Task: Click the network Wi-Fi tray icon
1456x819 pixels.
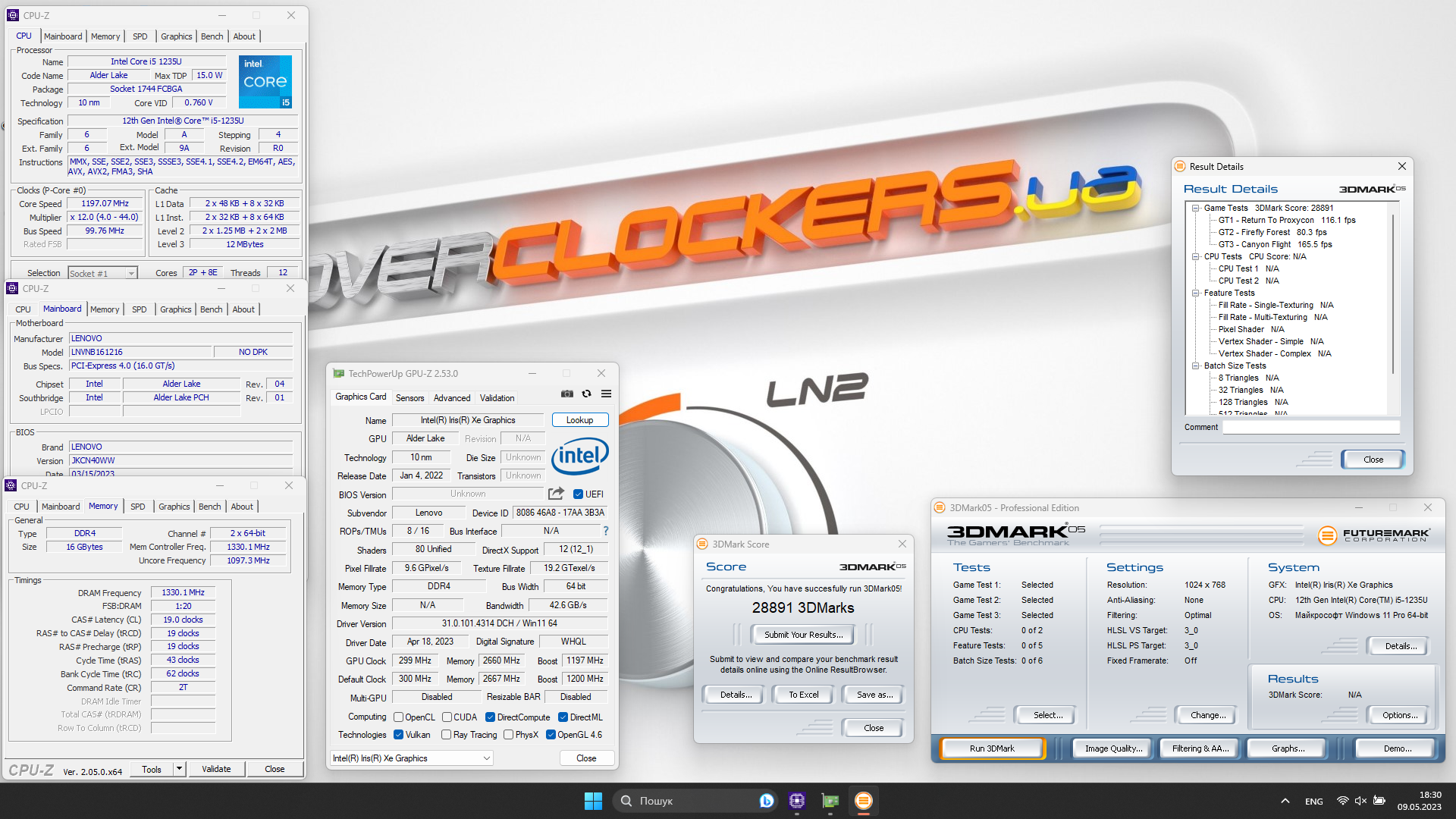Action: tap(1342, 801)
